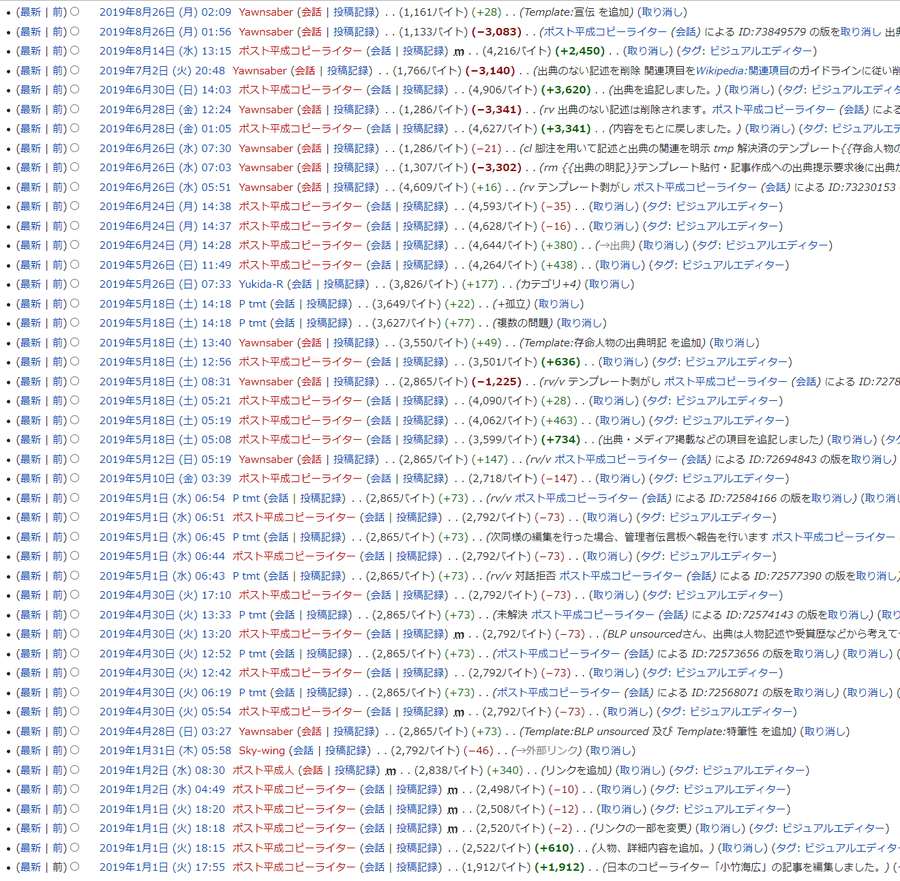The width and height of the screenshot is (900, 881).
Task: Pick radio button for 2019年1月2日 08:30 revision
Action: tap(75, 770)
